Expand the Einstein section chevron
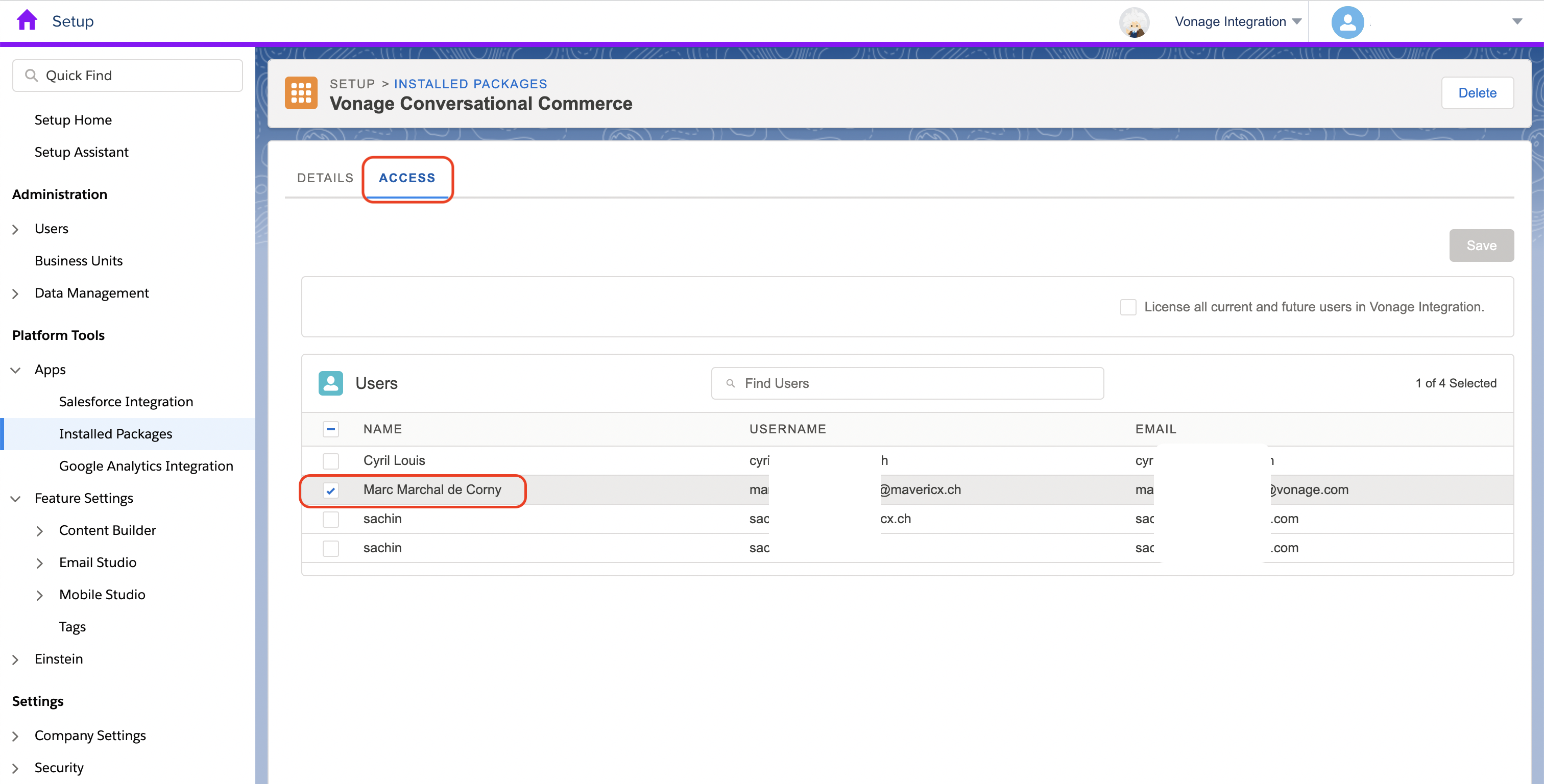Viewport: 1544px width, 784px height. pos(15,659)
